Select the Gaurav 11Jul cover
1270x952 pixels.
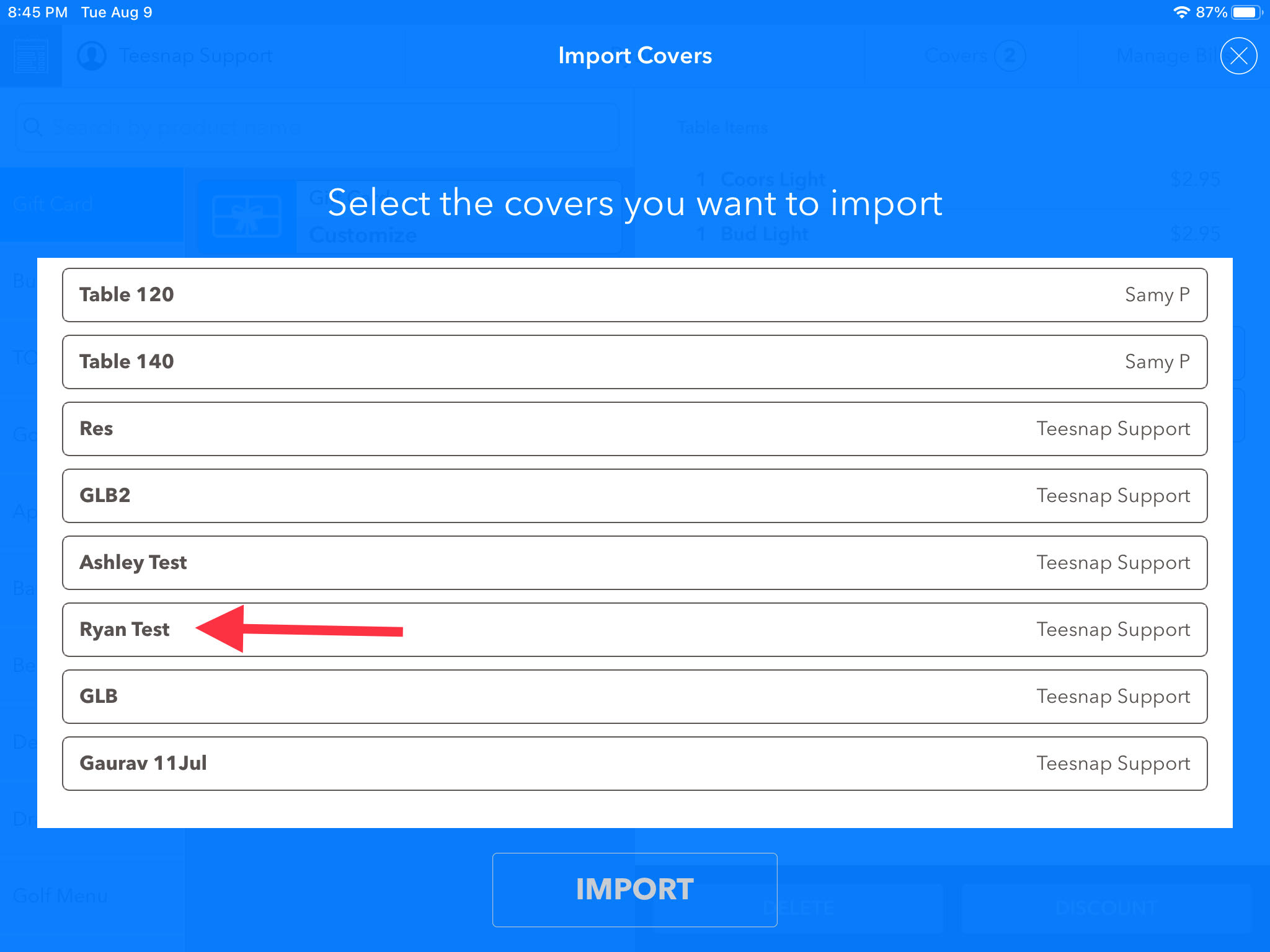coord(634,764)
